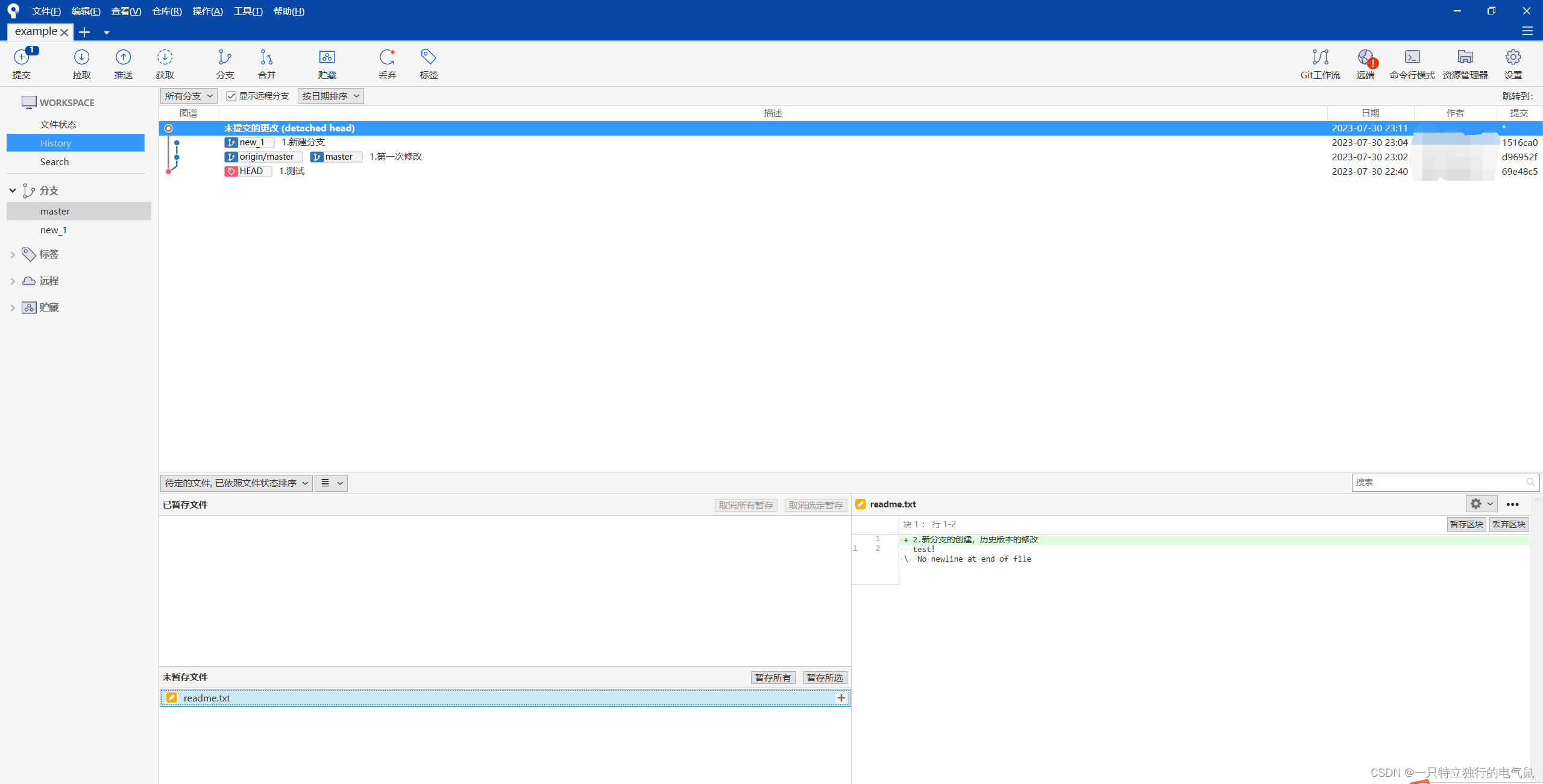Open the 查看(V) menu
The width and height of the screenshot is (1543, 784).
point(126,11)
